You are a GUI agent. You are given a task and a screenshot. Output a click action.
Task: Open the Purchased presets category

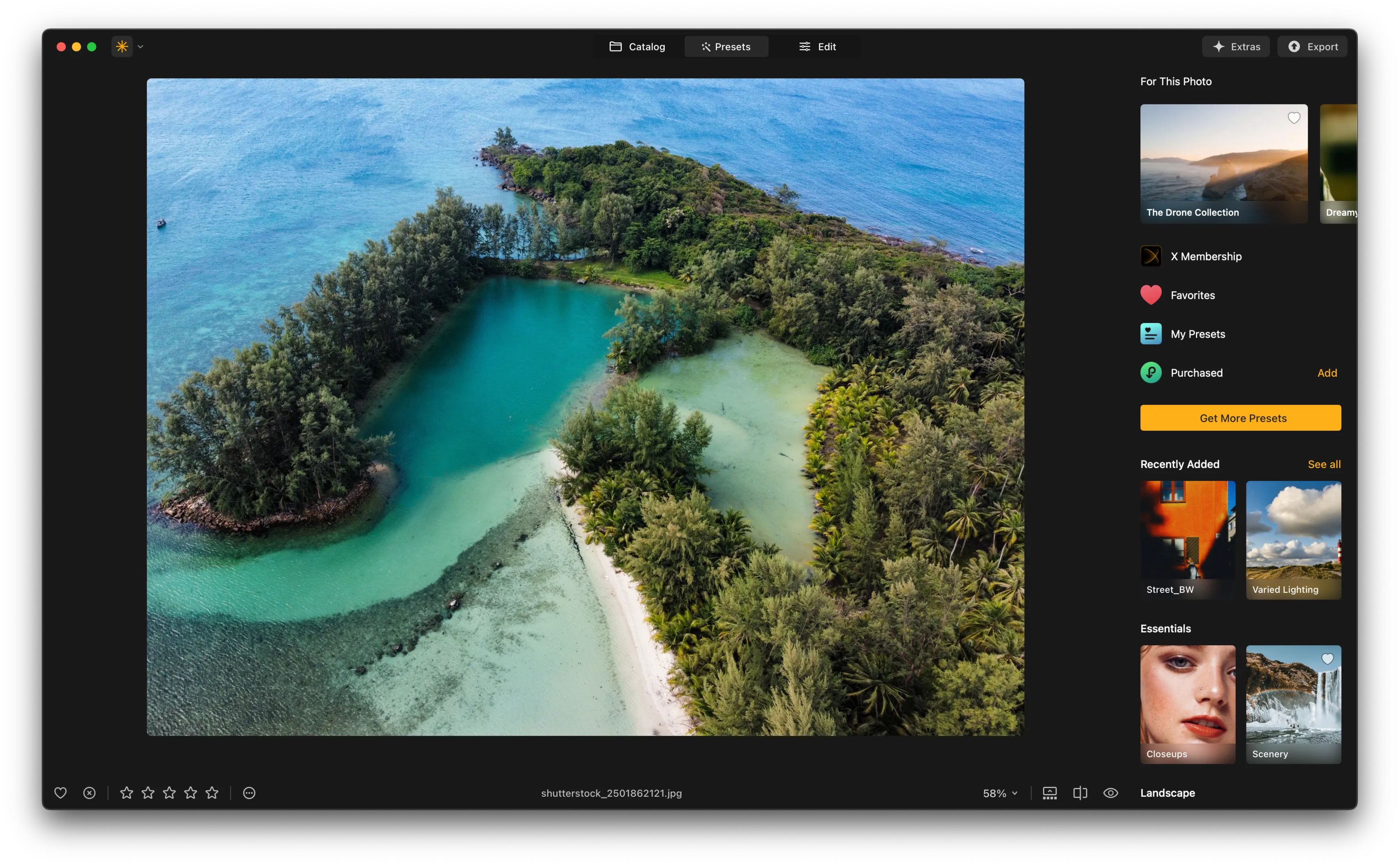click(1196, 373)
